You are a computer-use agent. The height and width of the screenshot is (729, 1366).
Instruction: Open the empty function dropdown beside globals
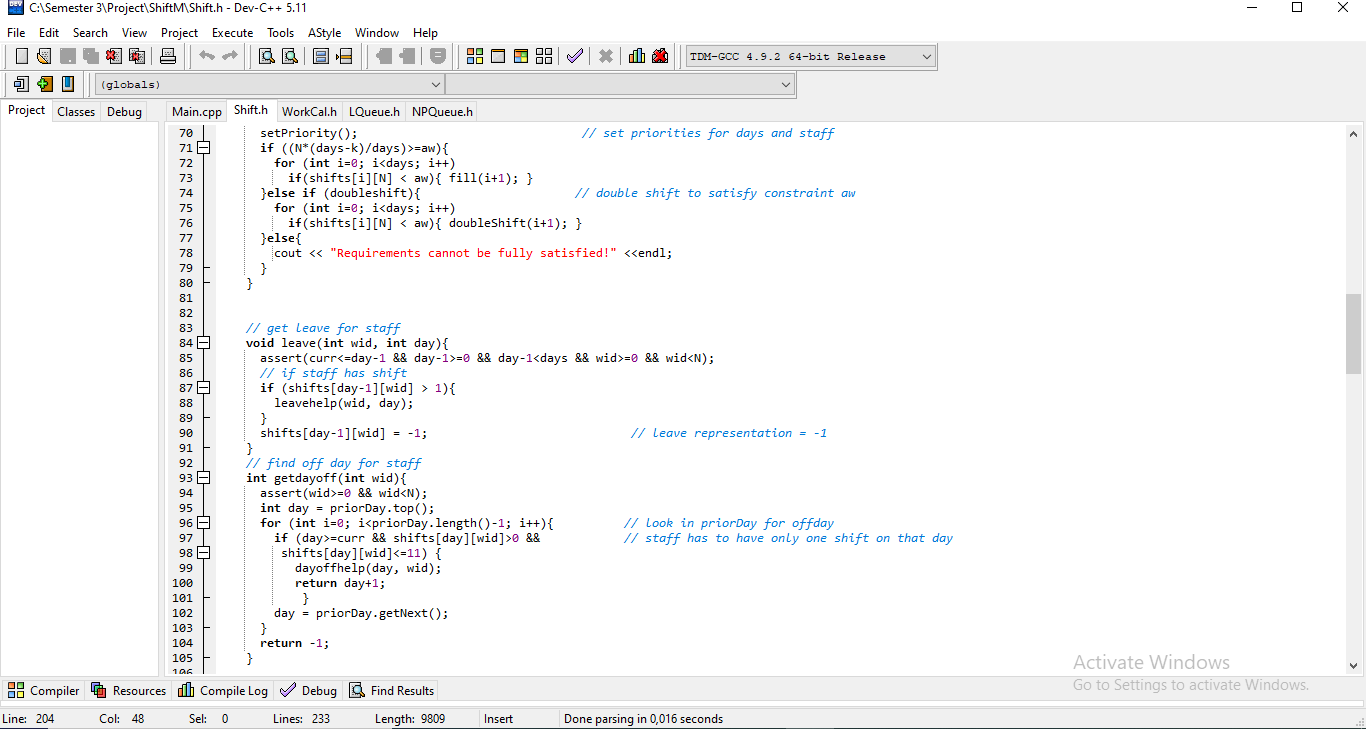(x=620, y=85)
